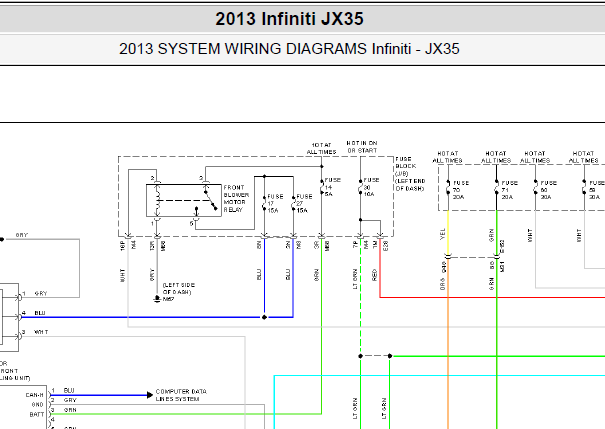Click the M31 connector label
Image resolution: width=605 pixels, height=429 pixels.
click(x=502, y=266)
